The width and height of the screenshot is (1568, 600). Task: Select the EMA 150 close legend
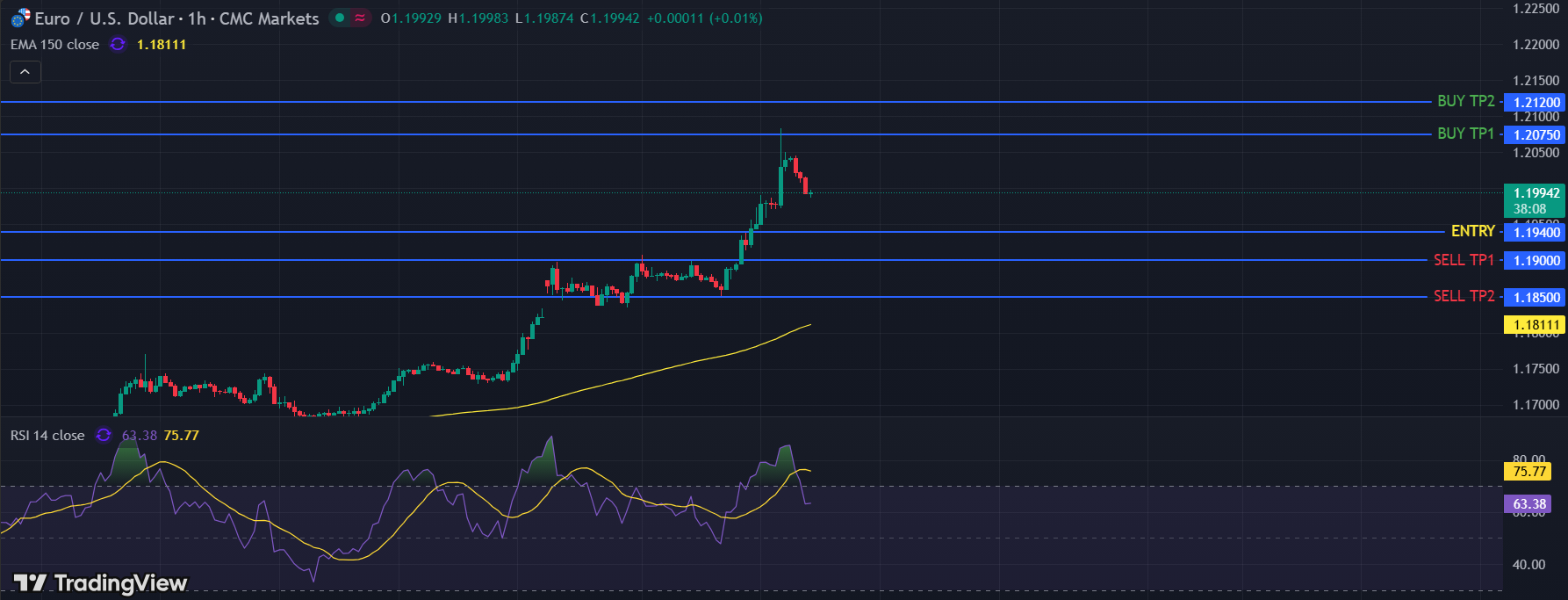54,44
